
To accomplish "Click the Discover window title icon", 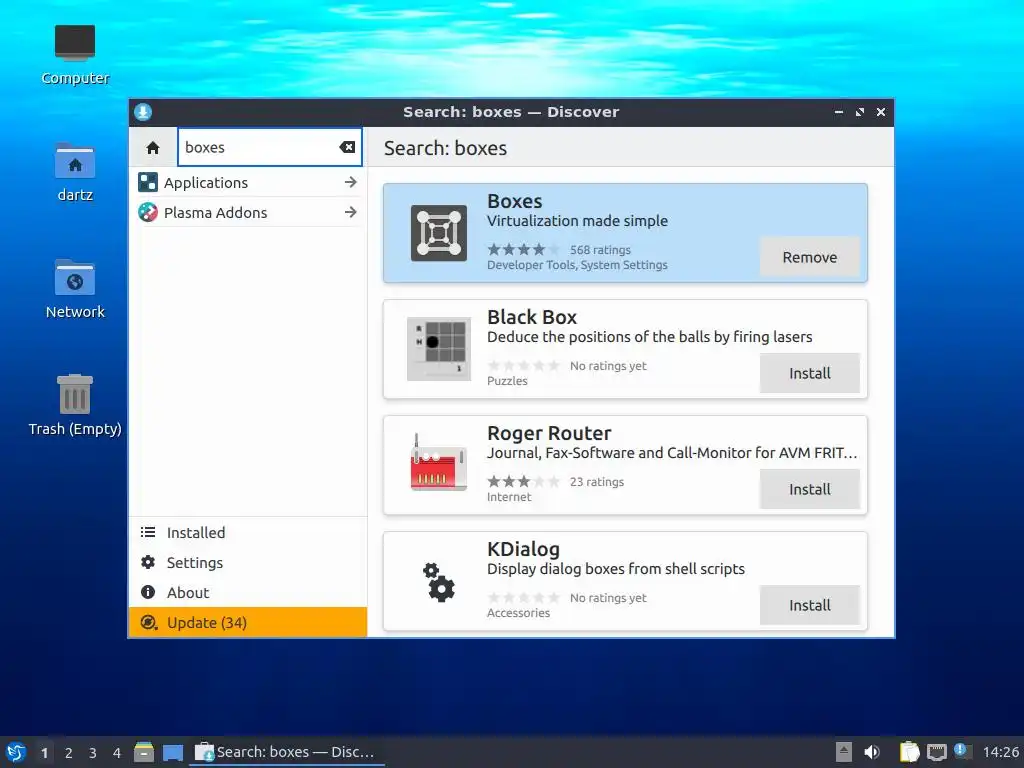I will point(143,112).
